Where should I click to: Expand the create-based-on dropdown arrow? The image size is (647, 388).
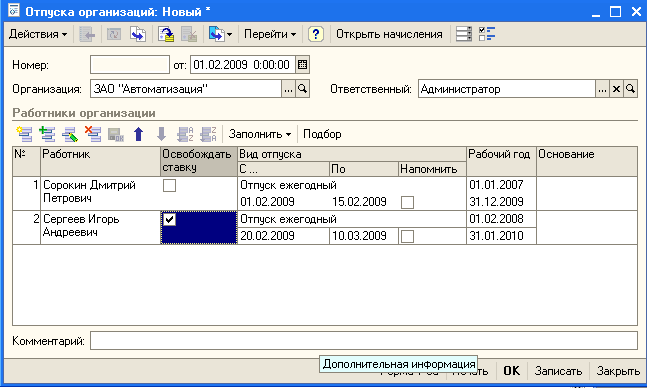point(229,35)
